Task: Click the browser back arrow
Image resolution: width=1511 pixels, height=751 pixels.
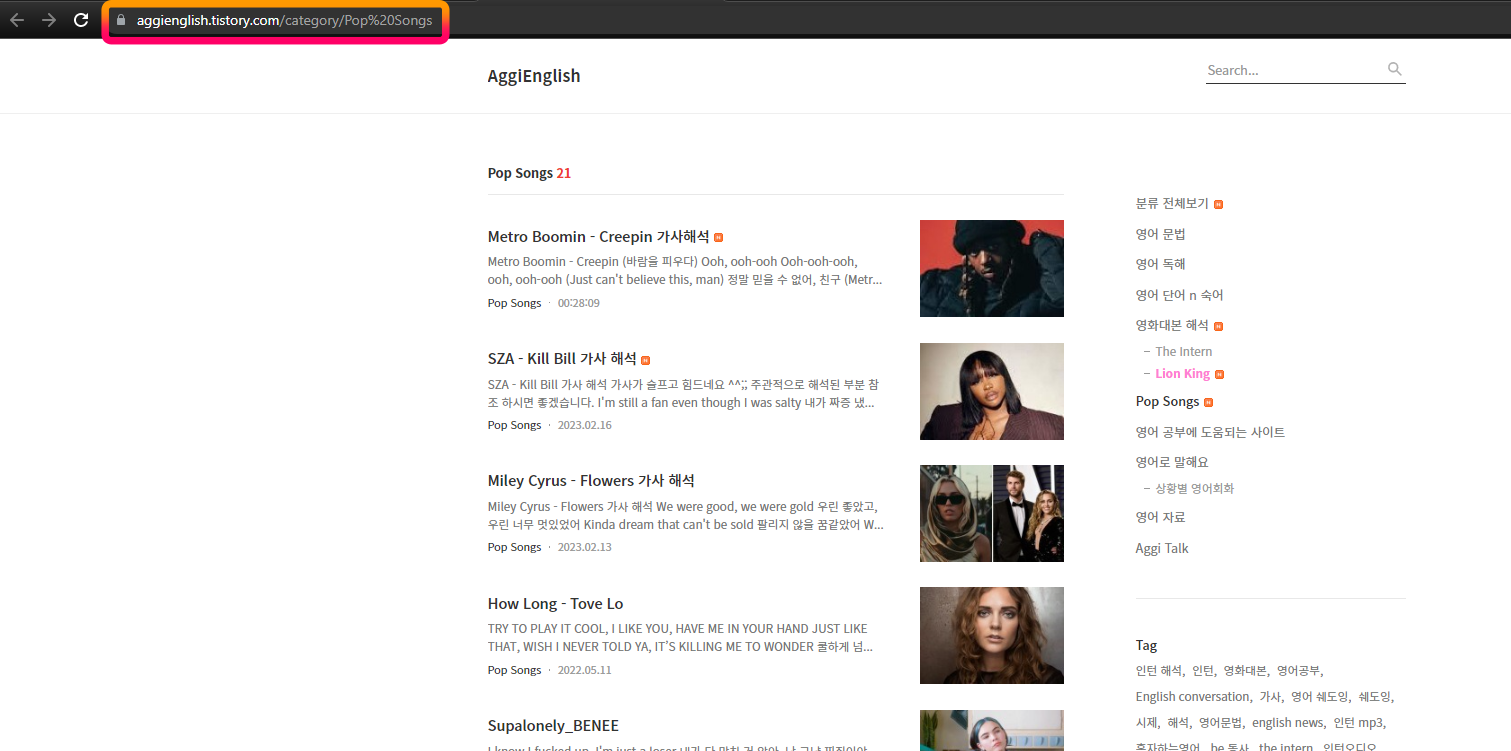Action: [x=17, y=20]
